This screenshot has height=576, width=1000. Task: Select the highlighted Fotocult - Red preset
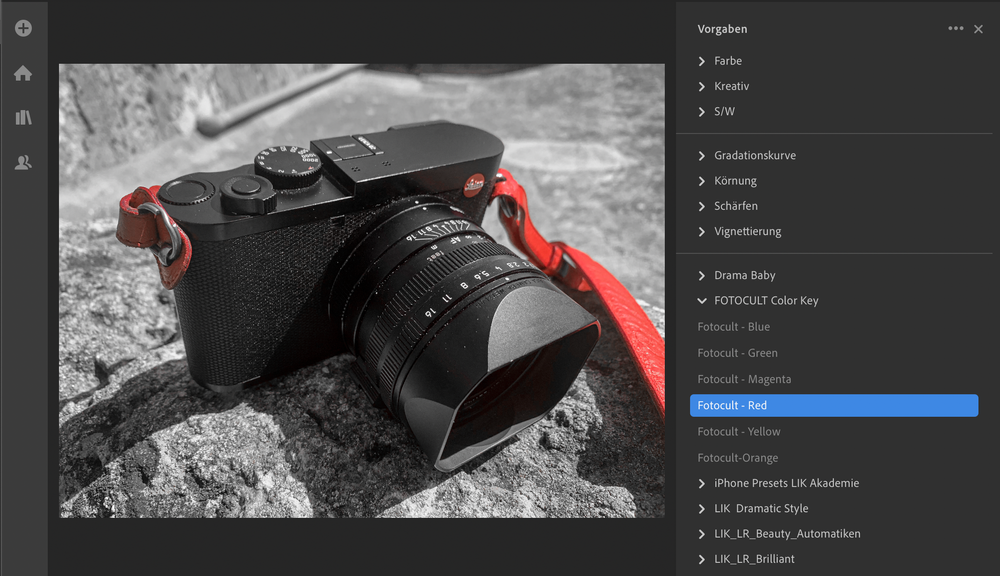coord(834,405)
